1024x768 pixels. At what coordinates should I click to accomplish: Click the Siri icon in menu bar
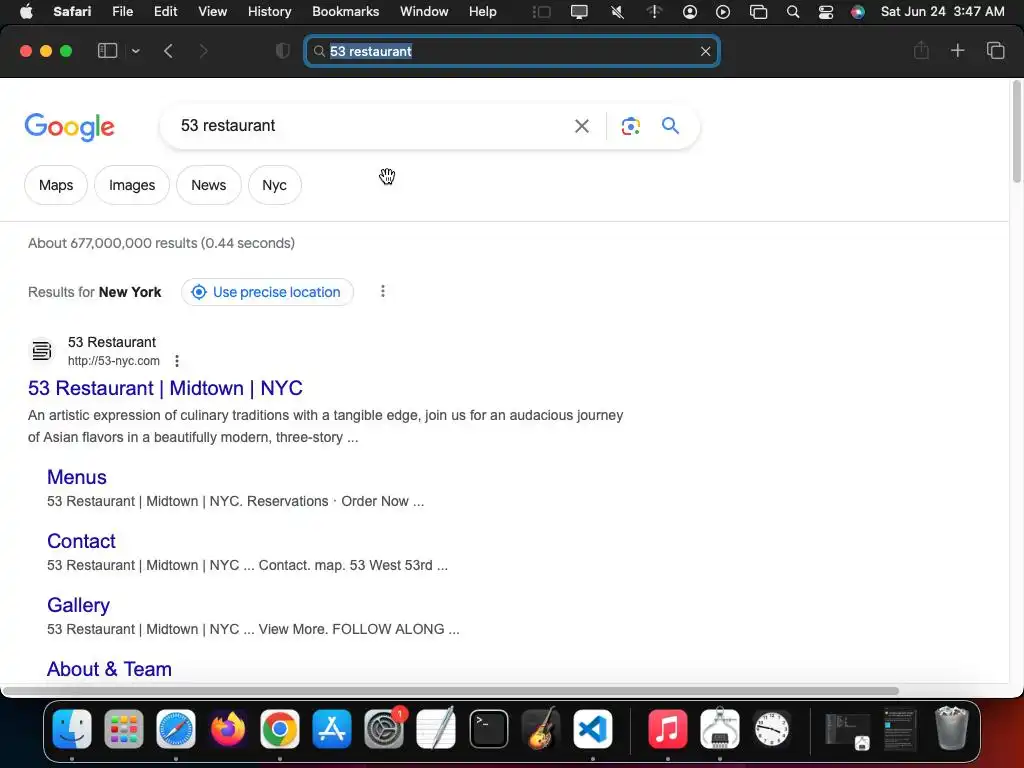[857, 12]
